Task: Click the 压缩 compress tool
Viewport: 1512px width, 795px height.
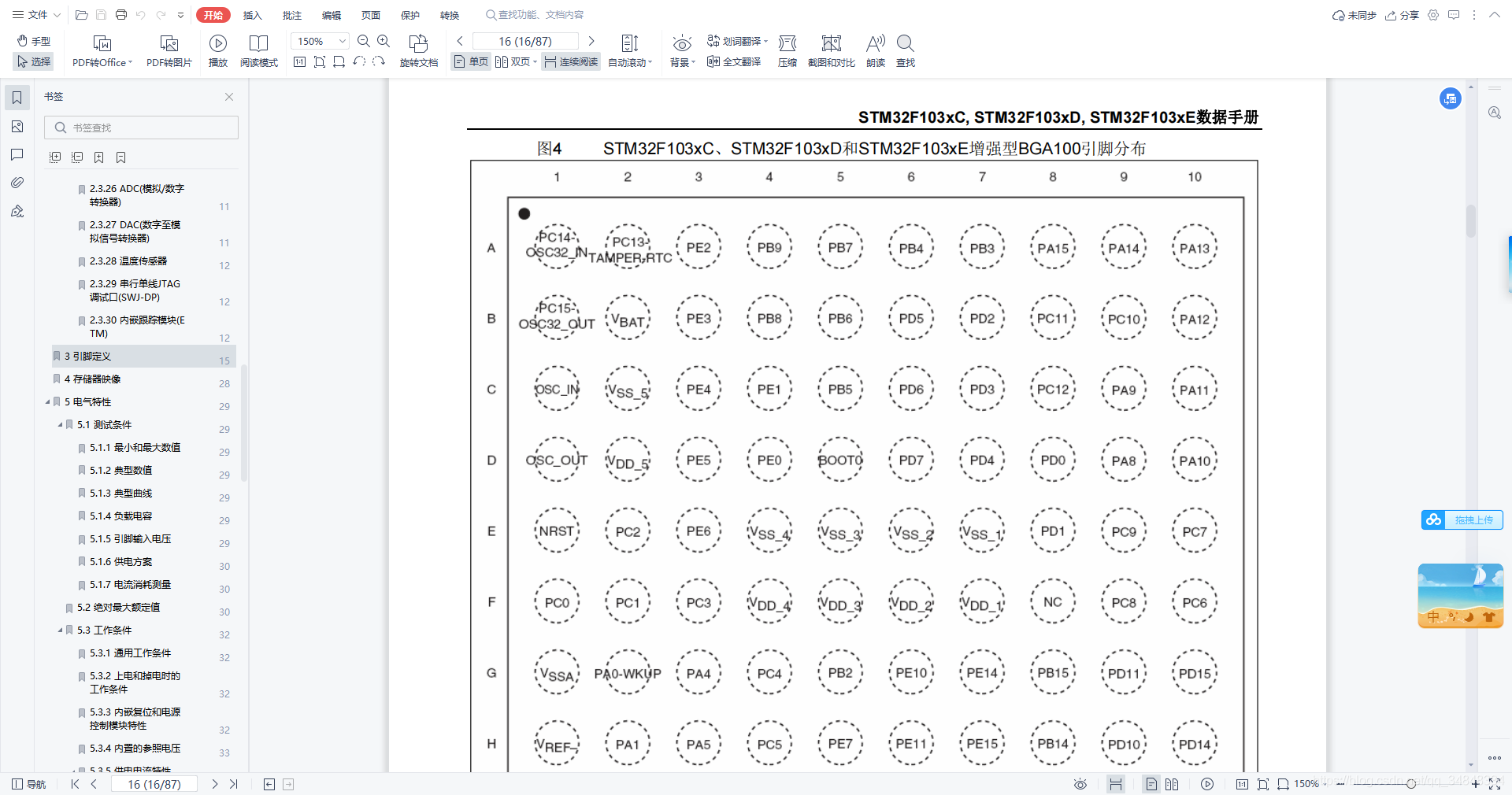Action: (787, 51)
